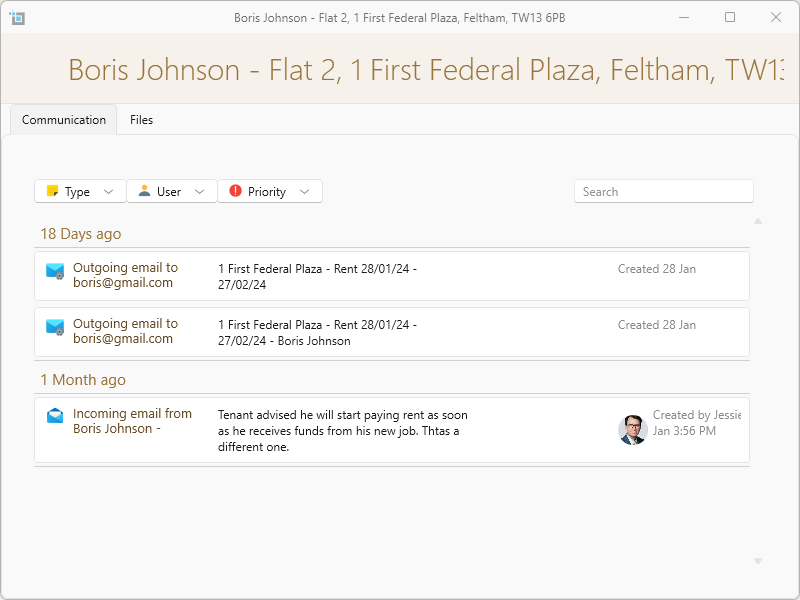Select the Communication tab

(x=64, y=120)
